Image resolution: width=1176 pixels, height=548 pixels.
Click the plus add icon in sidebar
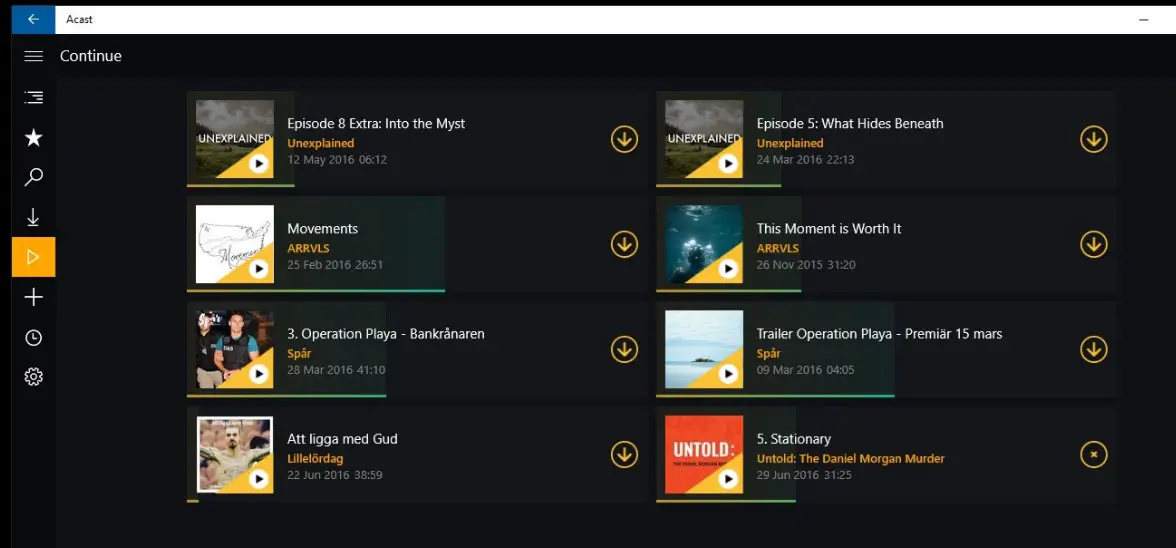tap(34, 298)
